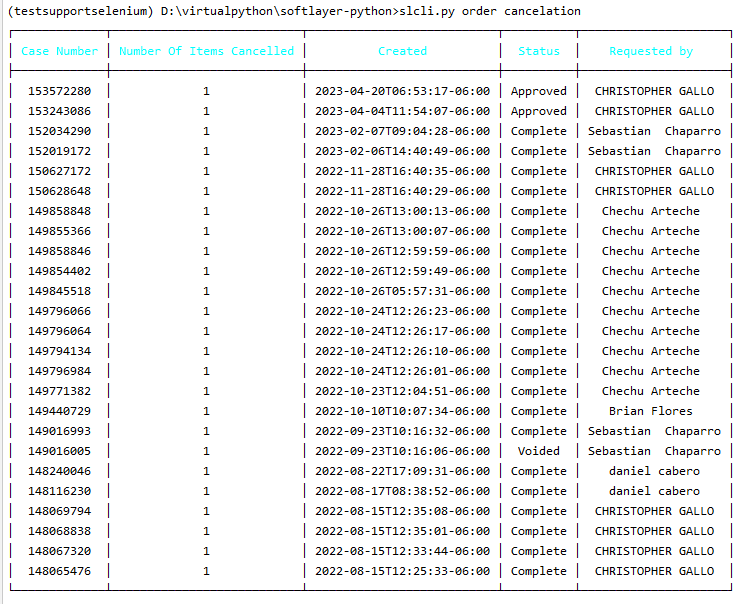Click the slcli.py order cancelation command line

coord(490,11)
